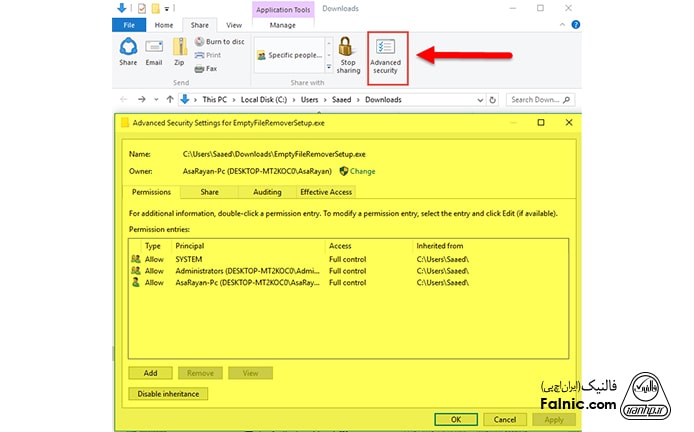Expand the recent locations dropdown arrow

pyautogui.click(x=157, y=100)
